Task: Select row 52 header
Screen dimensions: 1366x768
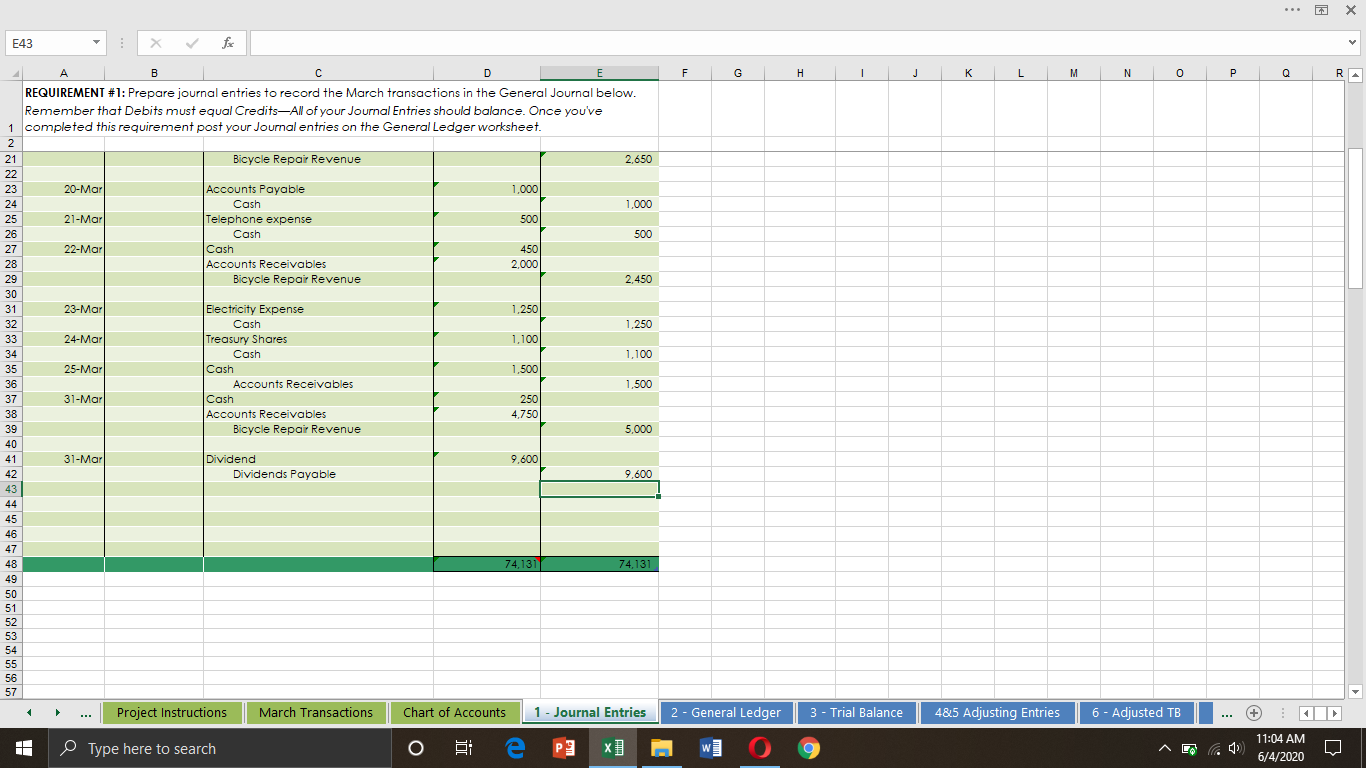Action: pyautogui.click(x=12, y=622)
